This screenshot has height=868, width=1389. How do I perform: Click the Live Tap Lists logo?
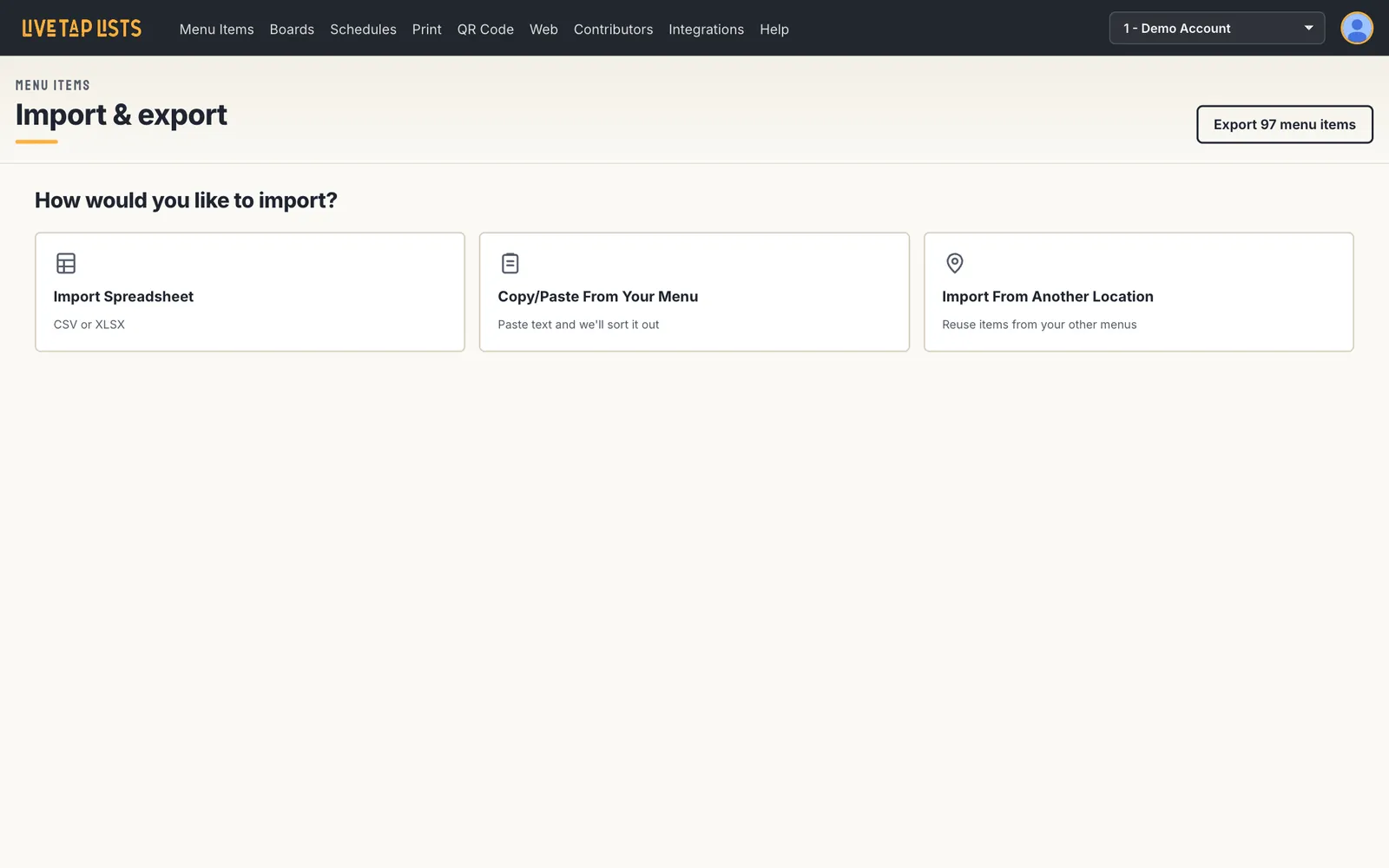(x=82, y=29)
